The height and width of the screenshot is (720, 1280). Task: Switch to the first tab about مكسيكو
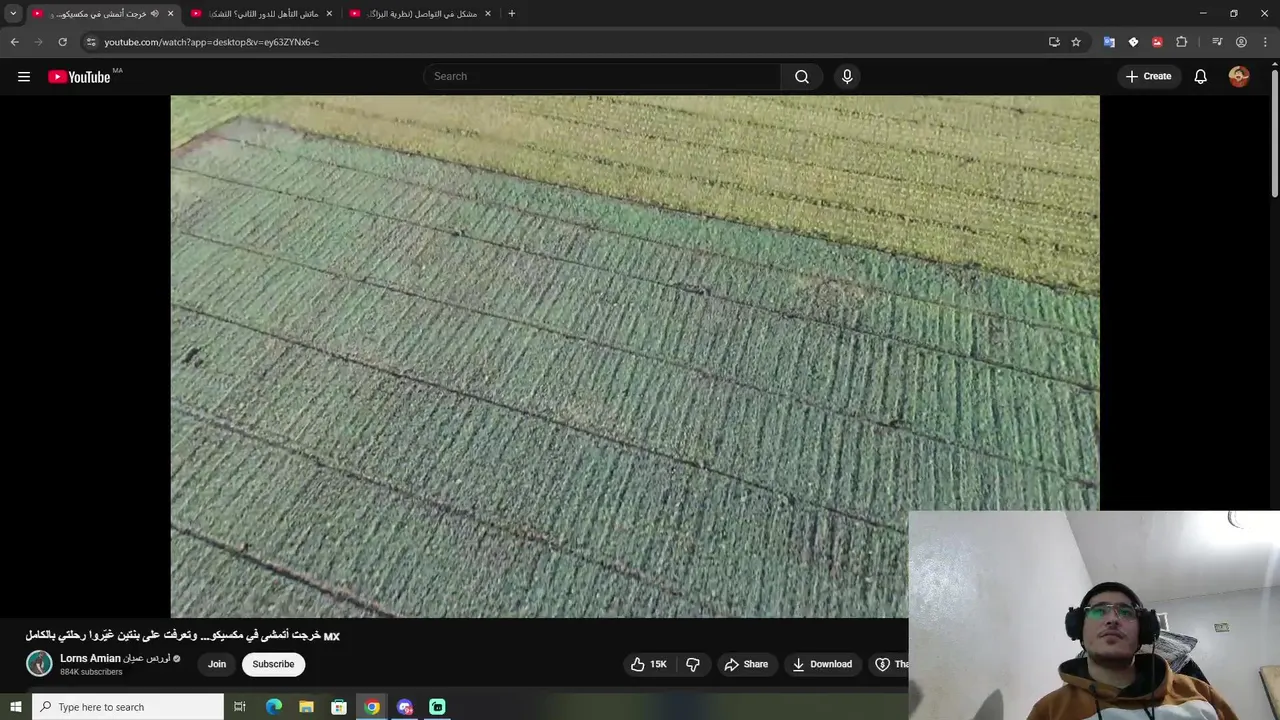tap(102, 14)
